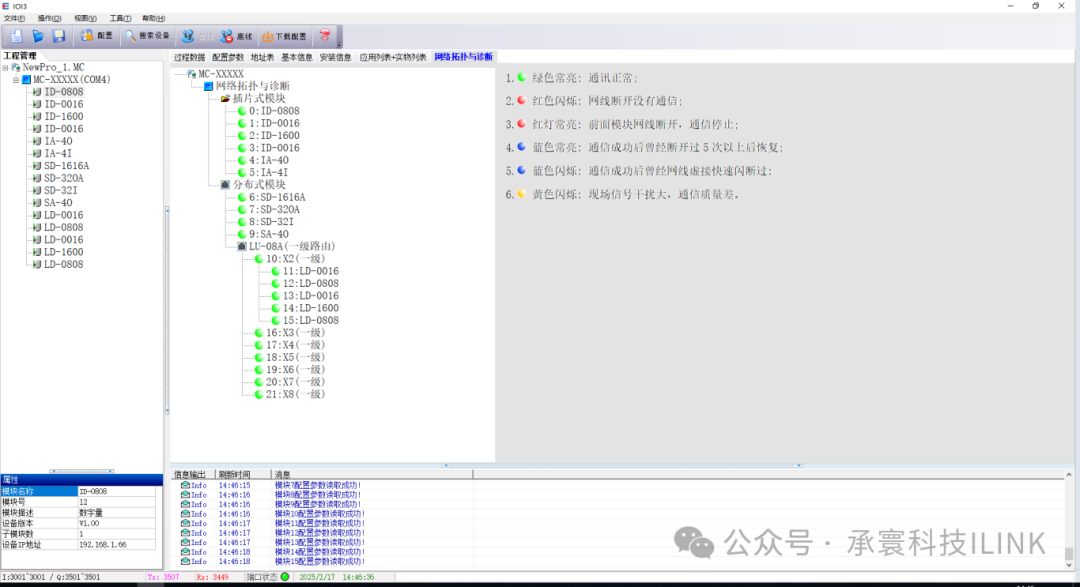
Task: Select SD-1616A in project tree
Action: click(x=66, y=166)
